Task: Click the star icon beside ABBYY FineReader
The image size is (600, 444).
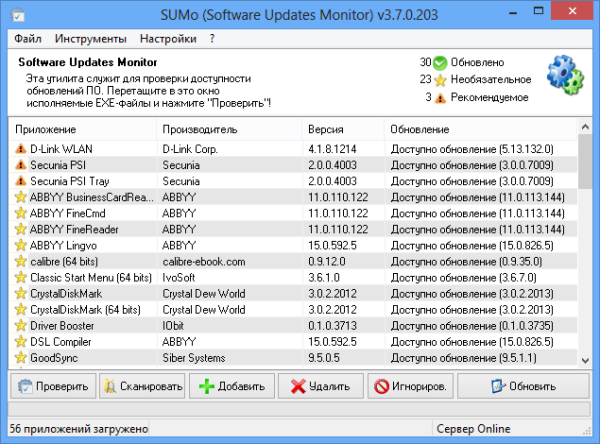Action: pyautogui.click(x=21, y=229)
